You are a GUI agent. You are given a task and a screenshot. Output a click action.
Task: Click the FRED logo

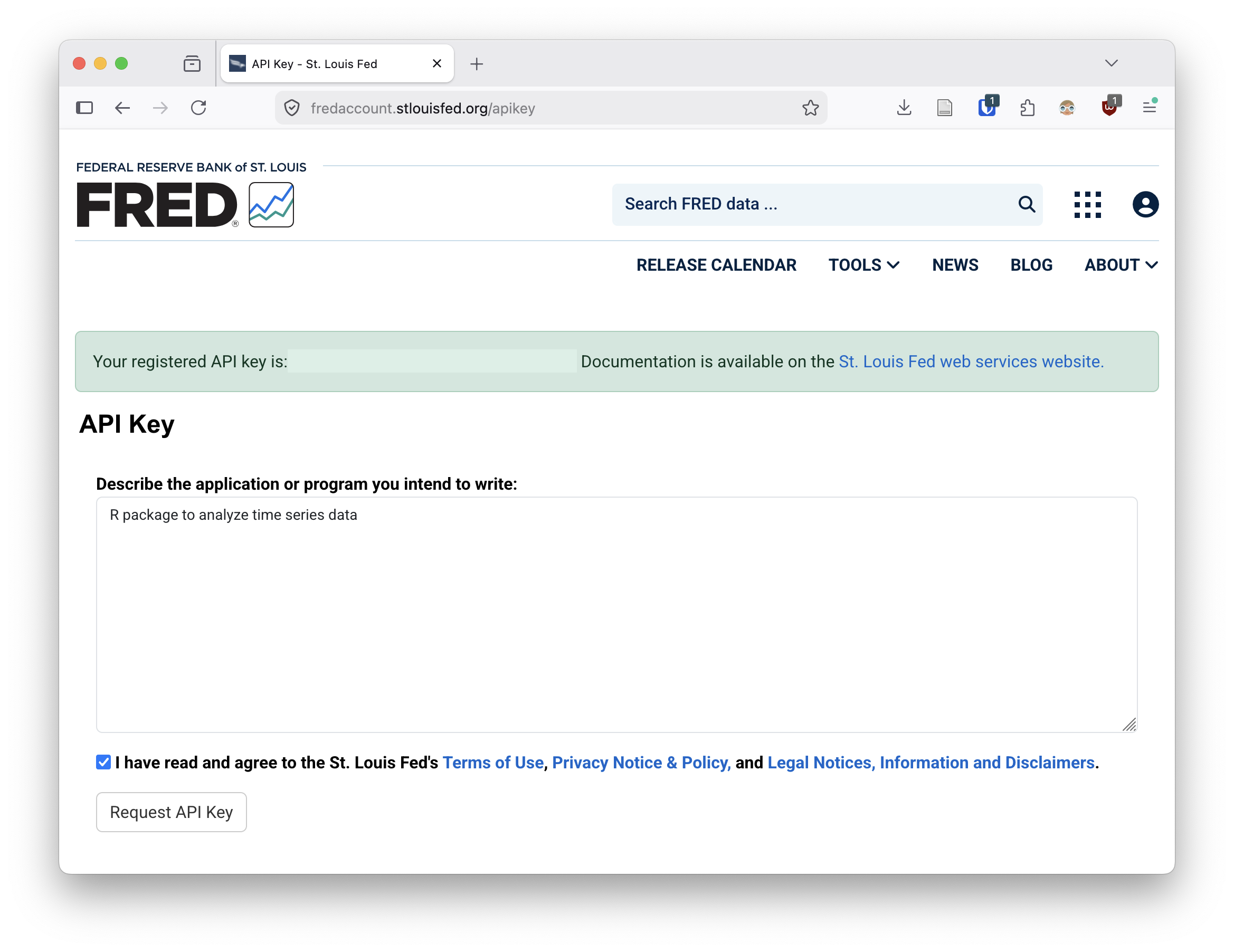point(157,205)
